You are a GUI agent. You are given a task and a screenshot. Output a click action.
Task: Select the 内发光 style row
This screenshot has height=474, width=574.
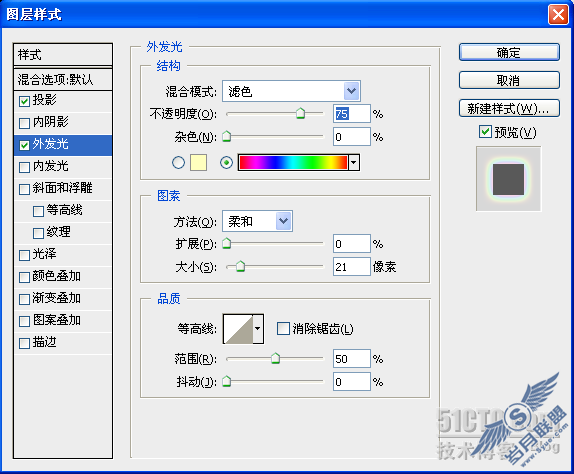point(63,167)
